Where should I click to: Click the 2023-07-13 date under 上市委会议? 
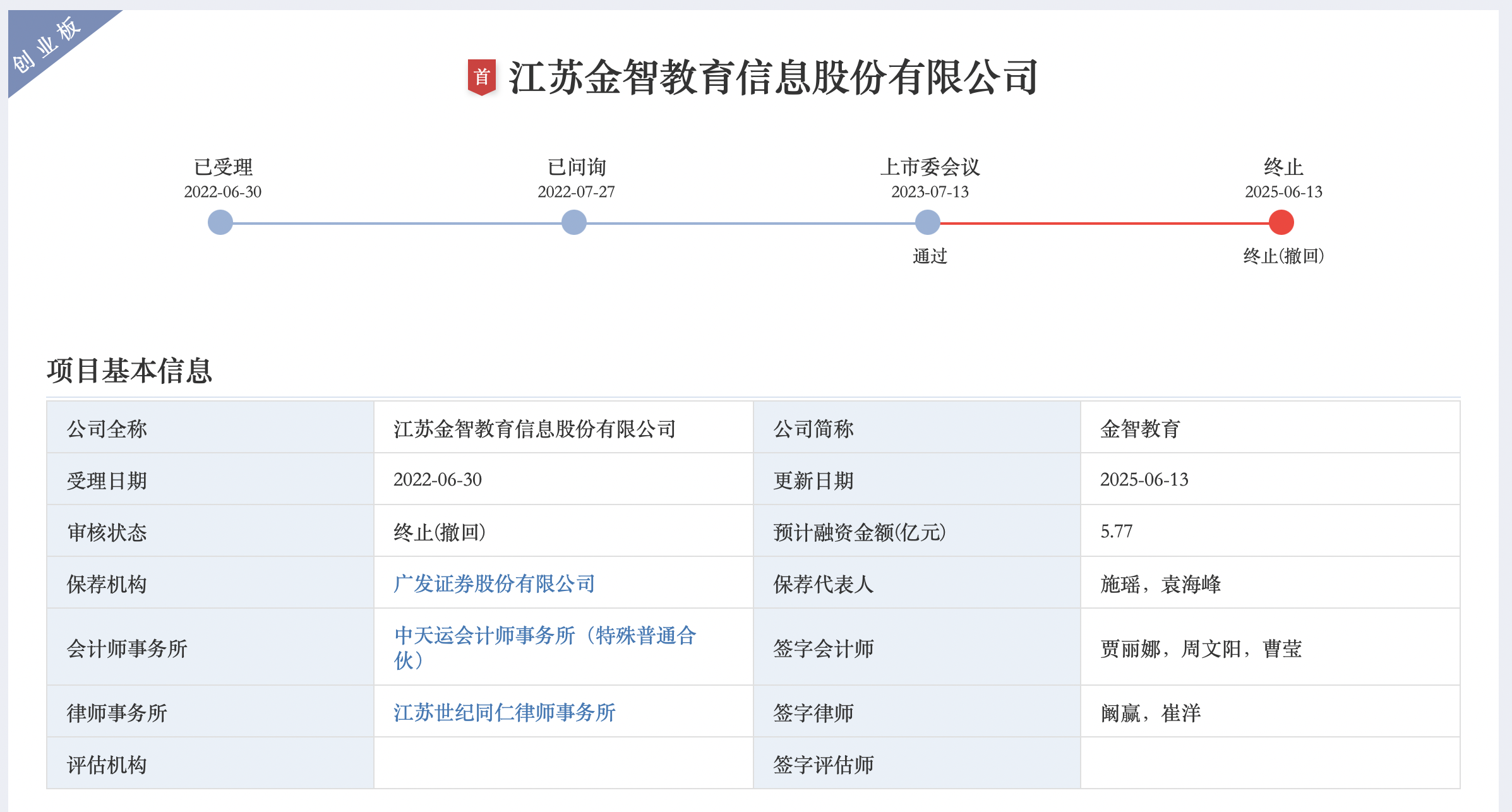pos(930,192)
